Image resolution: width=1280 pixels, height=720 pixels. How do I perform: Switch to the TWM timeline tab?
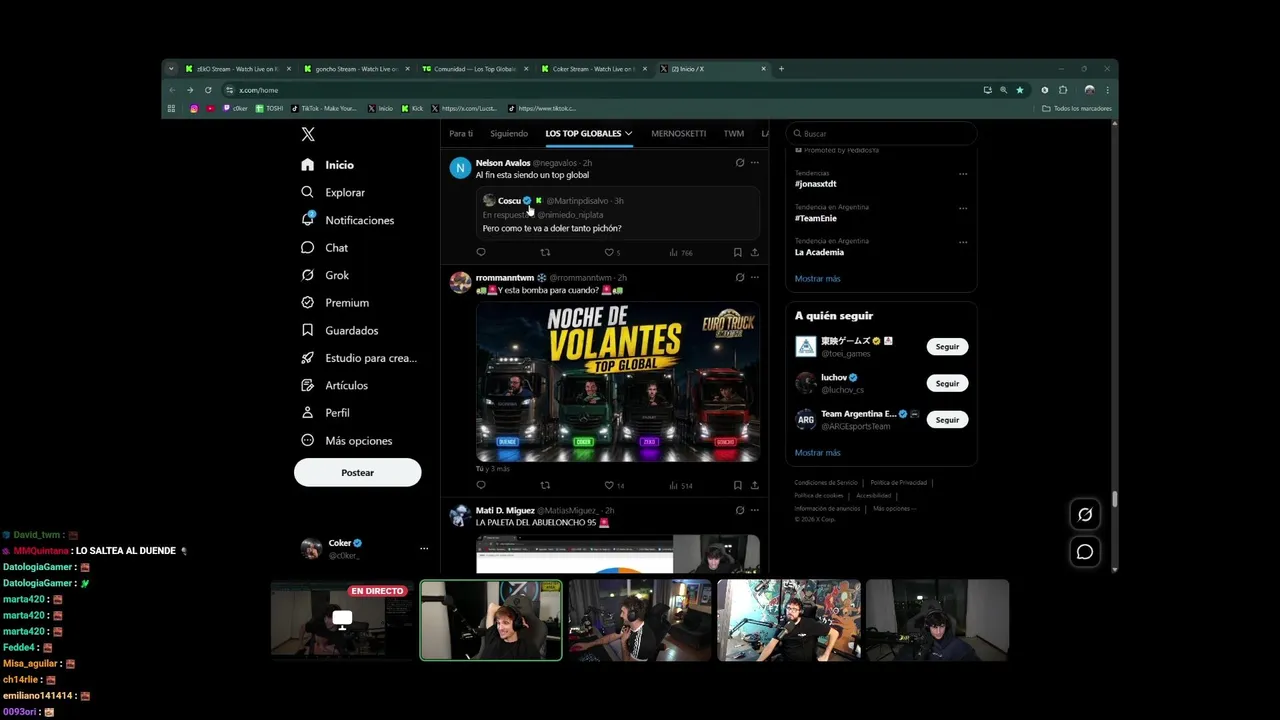(x=734, y=133)
